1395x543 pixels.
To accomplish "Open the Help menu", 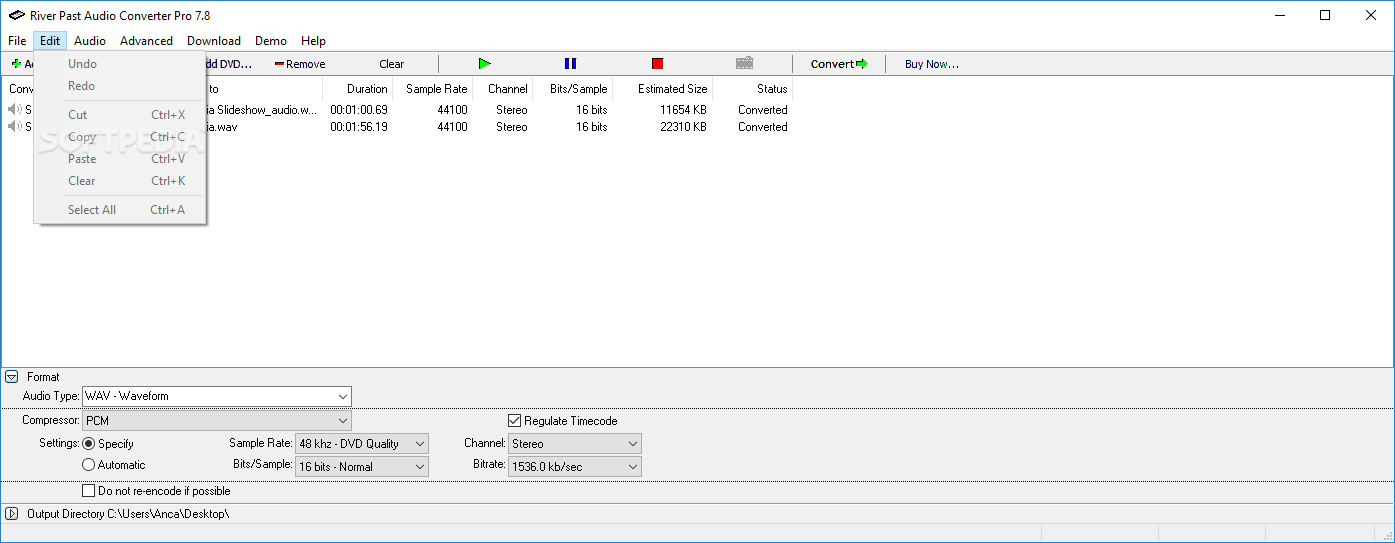I will pyautogui.click(x=314, y=41).
